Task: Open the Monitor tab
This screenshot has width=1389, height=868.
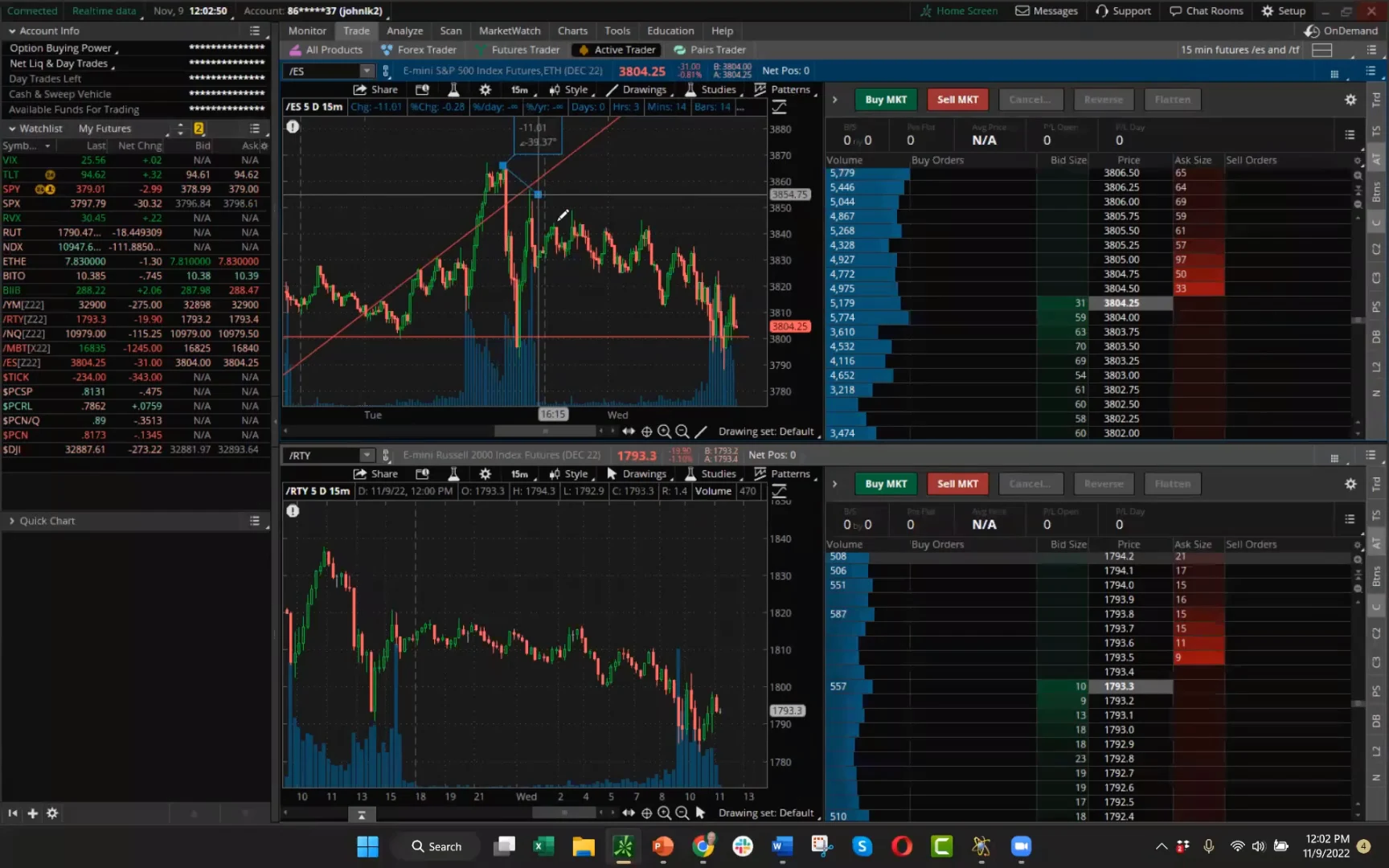Action: click(x=307, y=31)
